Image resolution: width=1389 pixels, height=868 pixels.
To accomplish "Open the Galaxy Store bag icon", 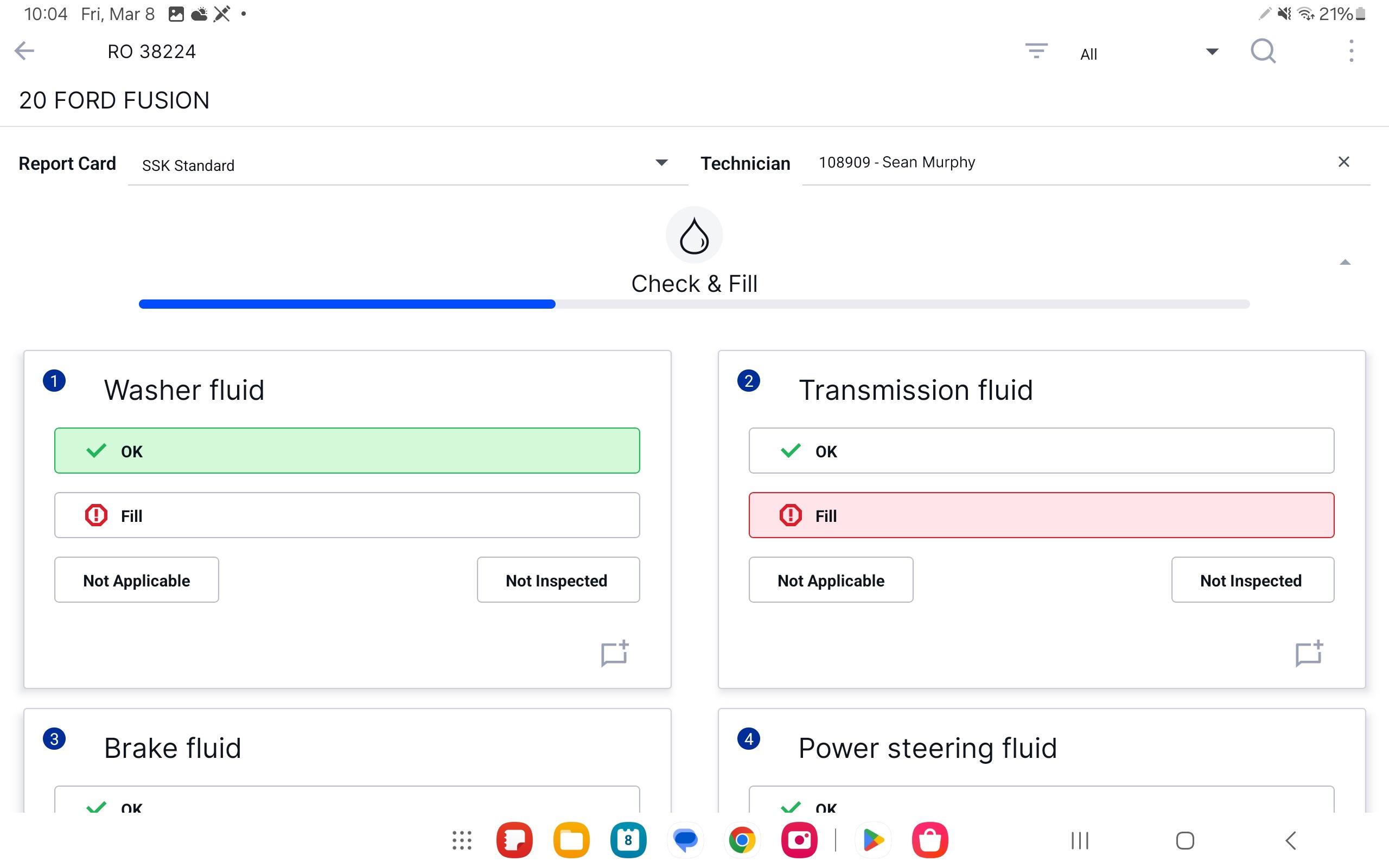I will tap(930, 840).
